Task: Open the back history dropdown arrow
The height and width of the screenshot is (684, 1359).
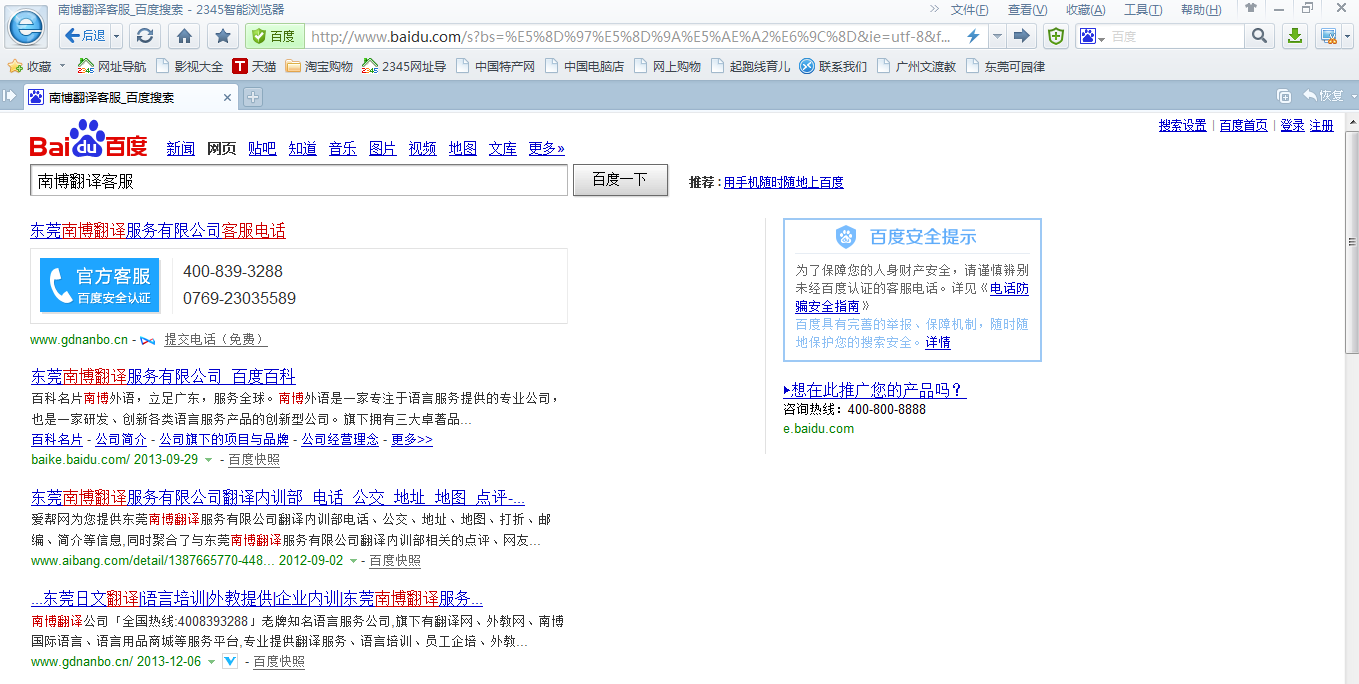Action: pyautogui.click(x=116, y=36)
